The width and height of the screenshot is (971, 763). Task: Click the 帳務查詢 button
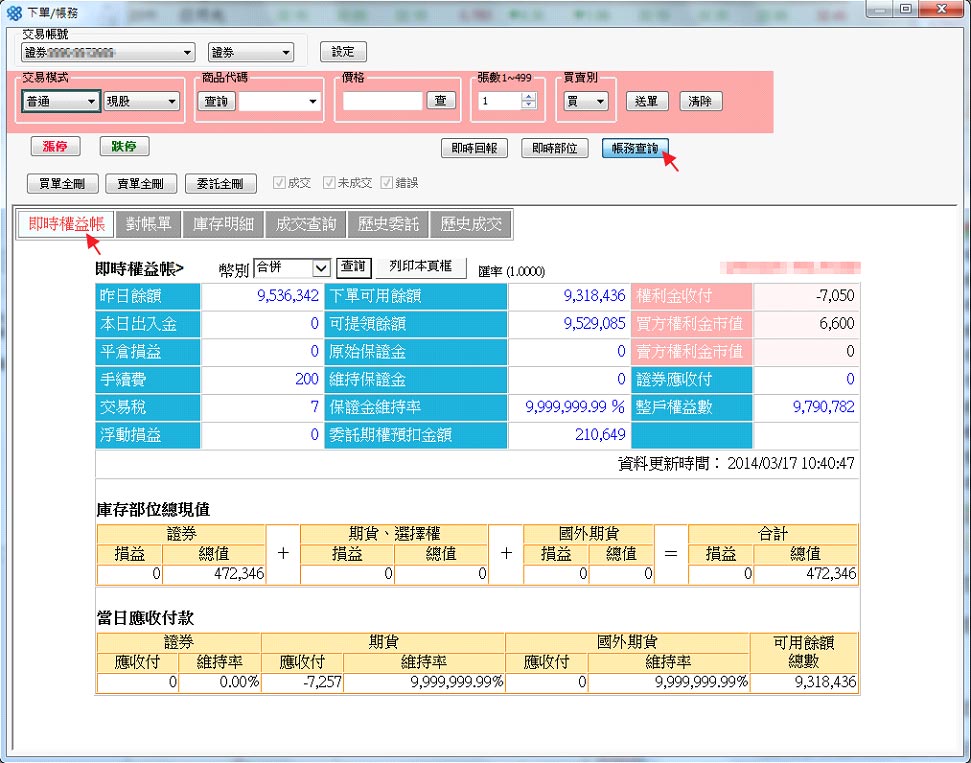click(x=635, y=148)
